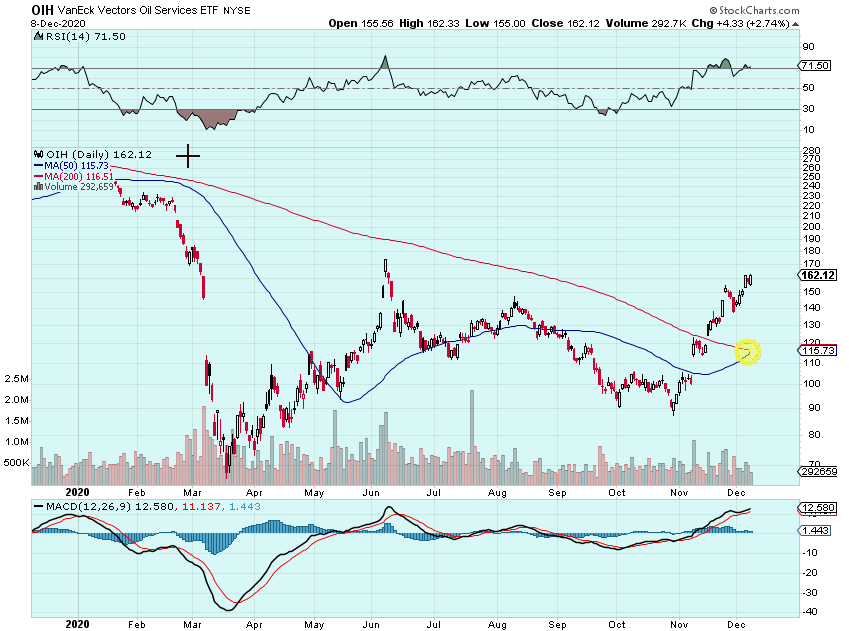Image resolution: width=849 pixels, height=631 pixels.
Task: Click Aug on the MACD panel date axis
Action: point(497,625)
